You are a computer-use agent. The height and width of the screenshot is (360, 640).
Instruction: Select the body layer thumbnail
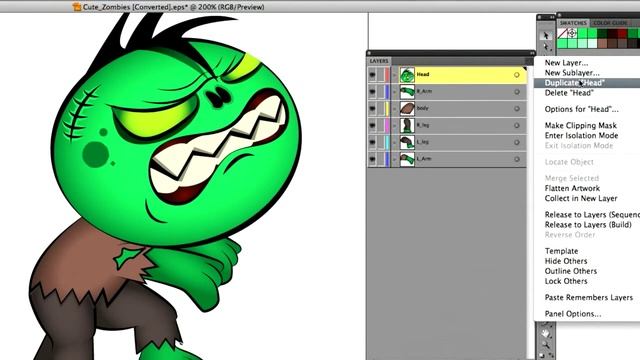(x=407, y=109)
